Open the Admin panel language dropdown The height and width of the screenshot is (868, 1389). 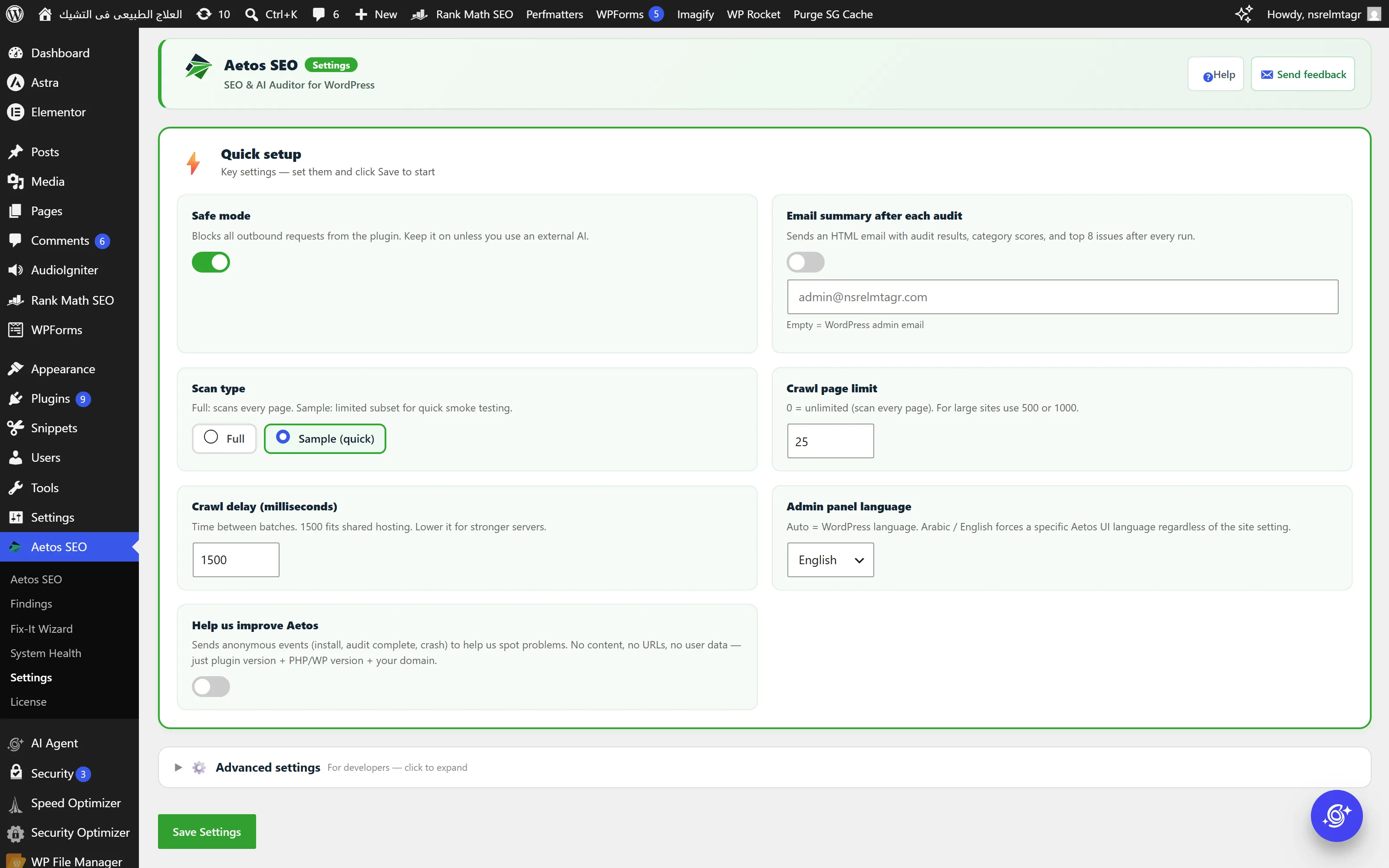tap(830, 560)
